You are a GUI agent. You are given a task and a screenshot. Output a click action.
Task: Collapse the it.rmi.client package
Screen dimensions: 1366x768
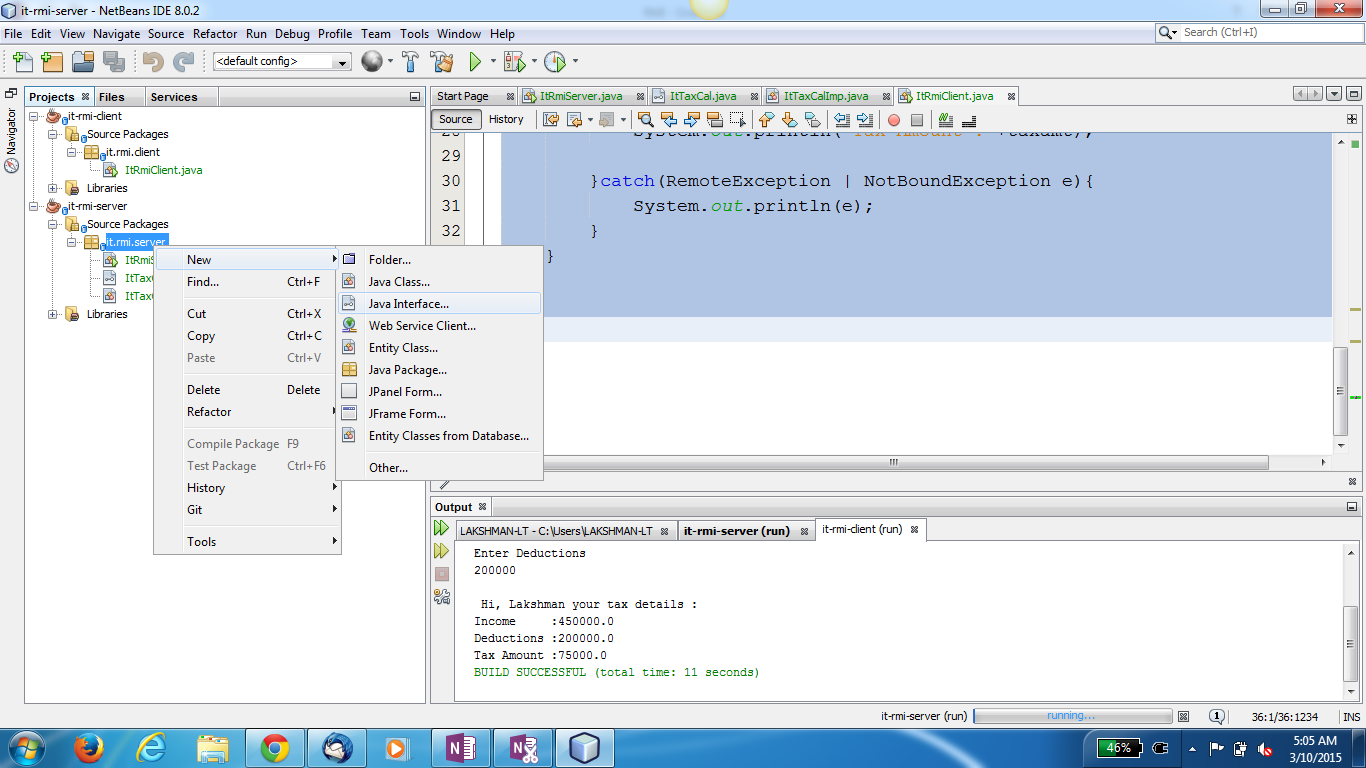(72, 152)
